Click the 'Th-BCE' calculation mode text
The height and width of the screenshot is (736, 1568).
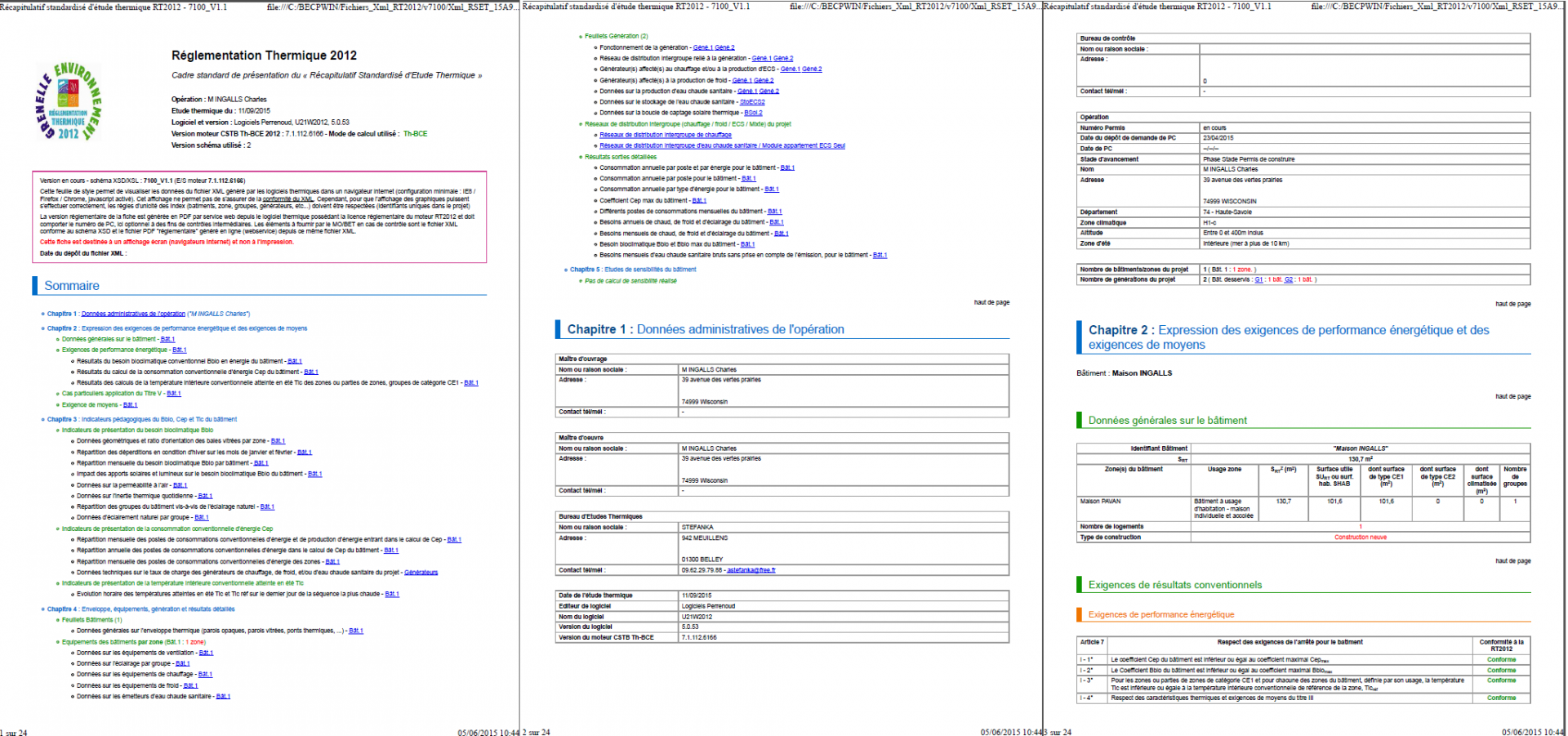pyautogui.click(x=415, y=134)
